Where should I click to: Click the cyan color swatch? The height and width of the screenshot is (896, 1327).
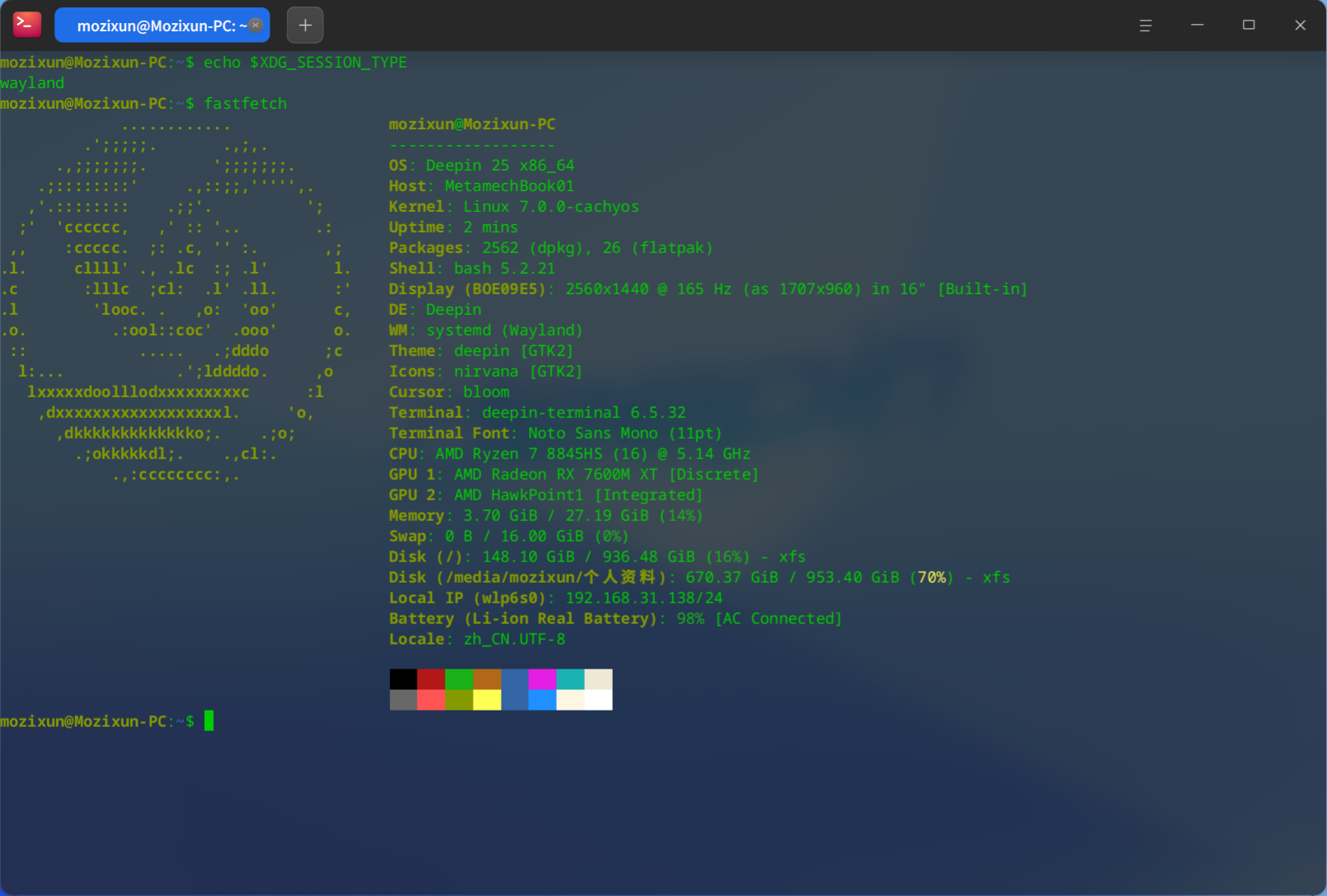coord(571,679)
